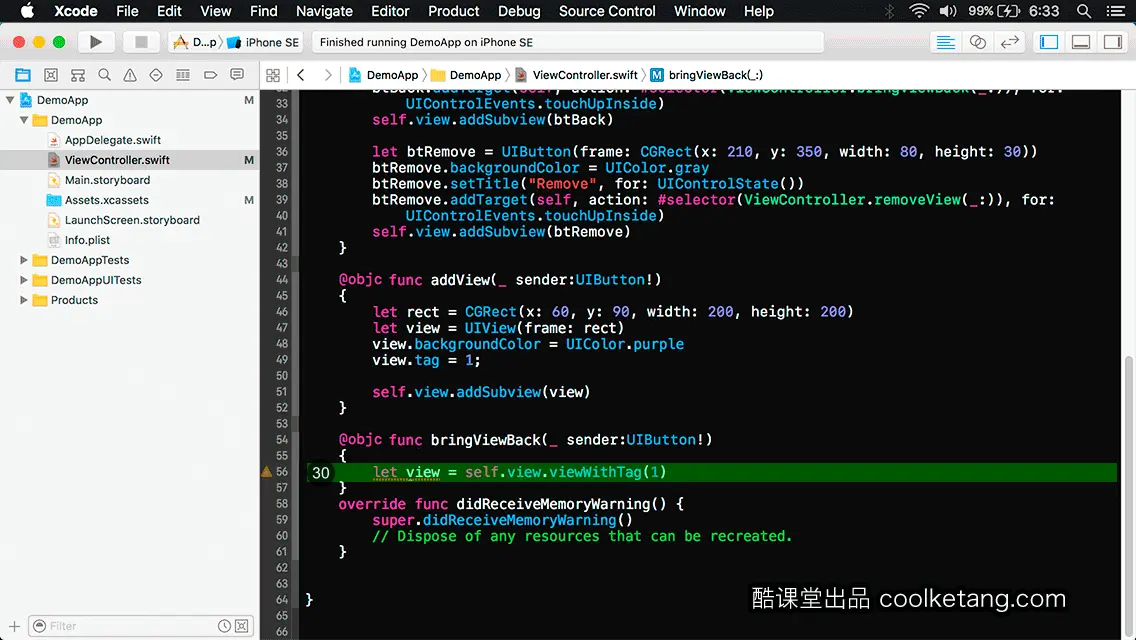Open the Issue navigator warning icon
Screen dimensions: 1136x640
130,75
